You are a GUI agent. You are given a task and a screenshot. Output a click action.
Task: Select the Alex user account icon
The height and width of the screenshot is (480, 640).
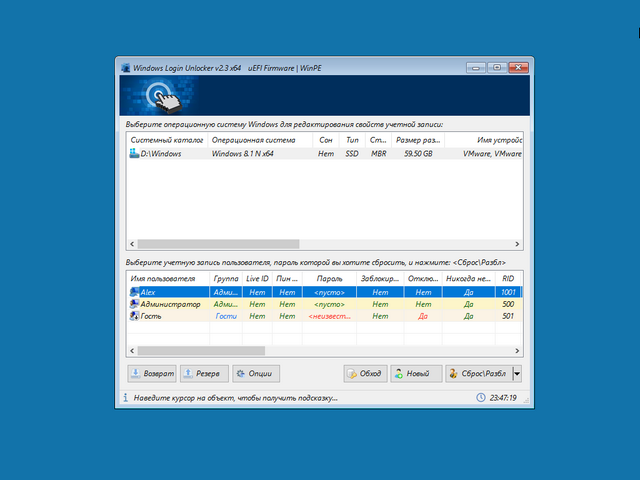(x=134, y=292)
